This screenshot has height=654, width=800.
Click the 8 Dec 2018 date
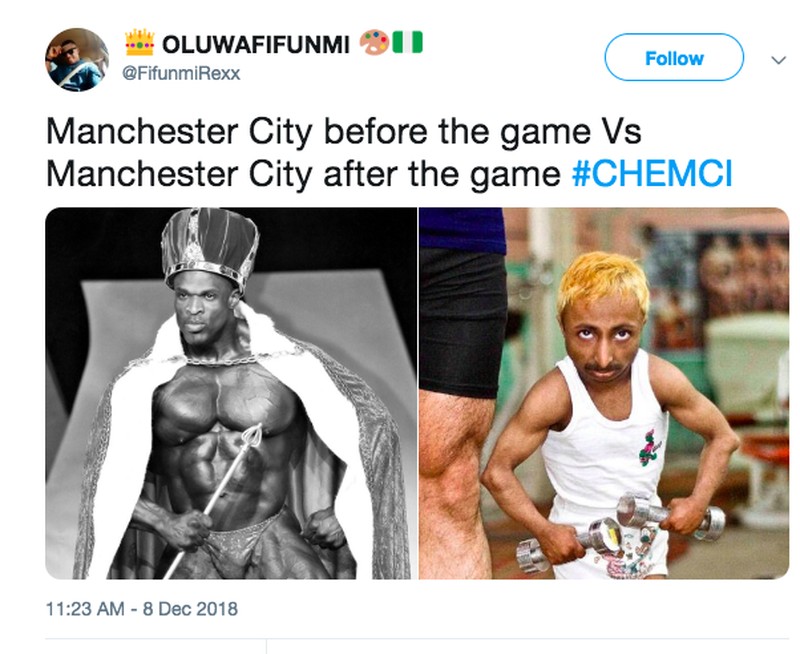(x=190, y=609)
